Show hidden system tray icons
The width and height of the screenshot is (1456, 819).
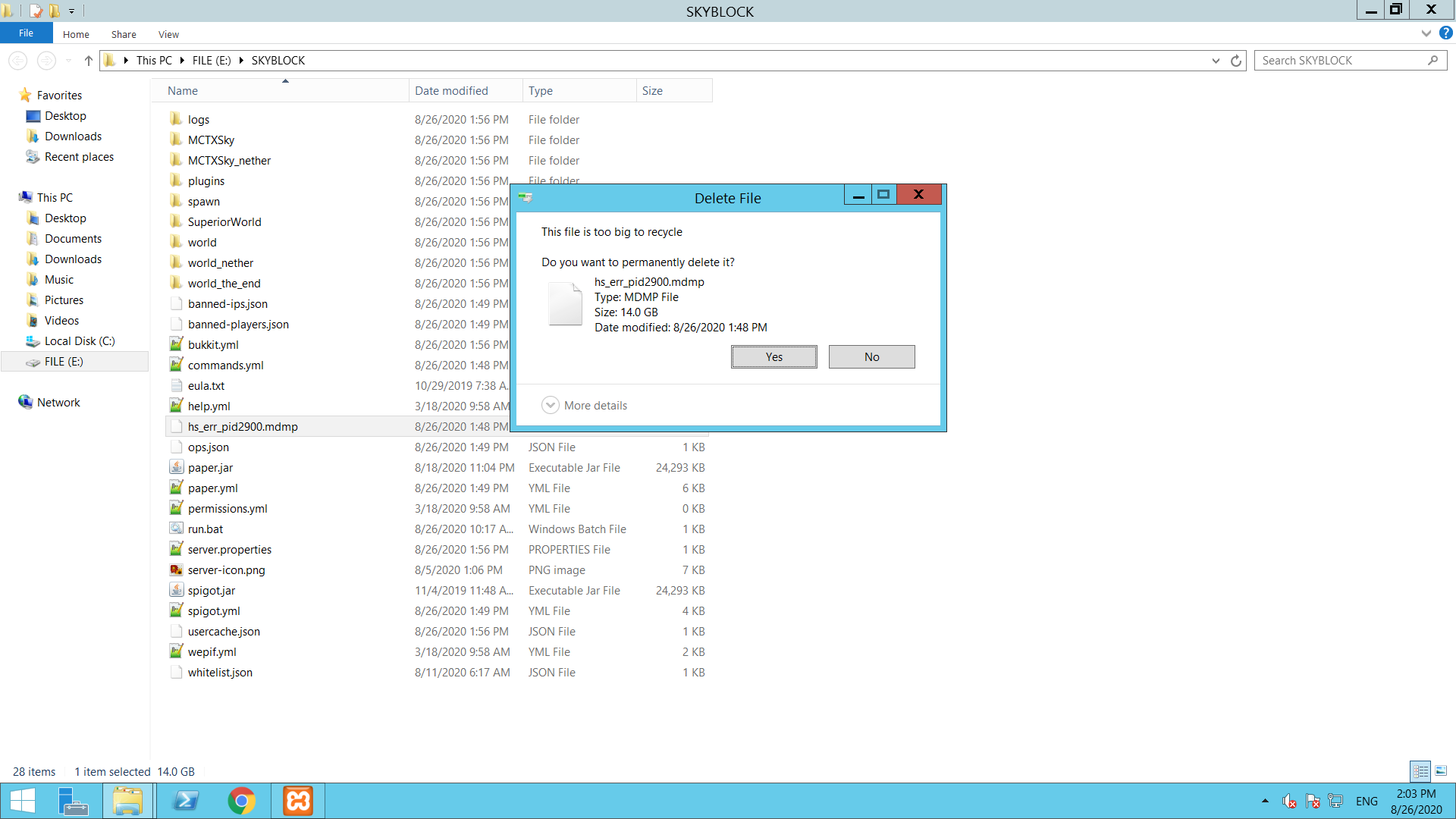1265,801
